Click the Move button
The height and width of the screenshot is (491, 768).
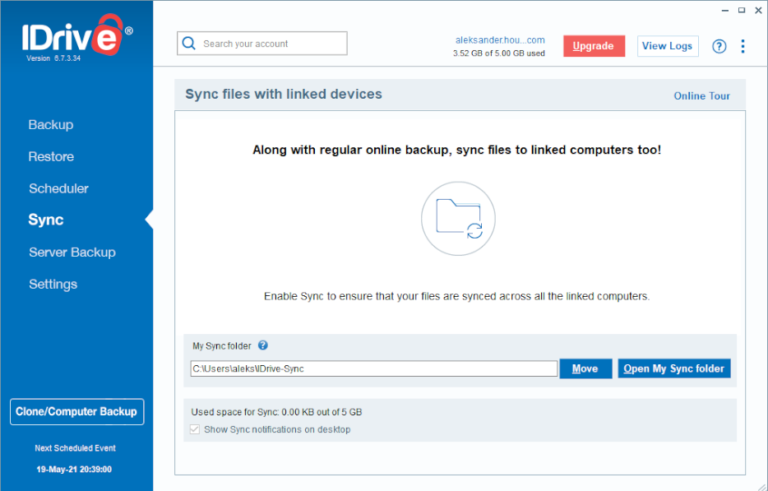click(586, 368)
